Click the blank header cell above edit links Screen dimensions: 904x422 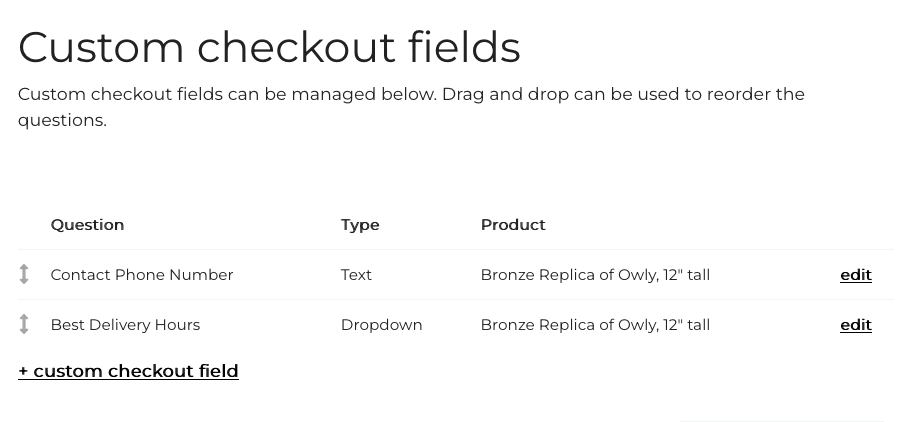855,225
